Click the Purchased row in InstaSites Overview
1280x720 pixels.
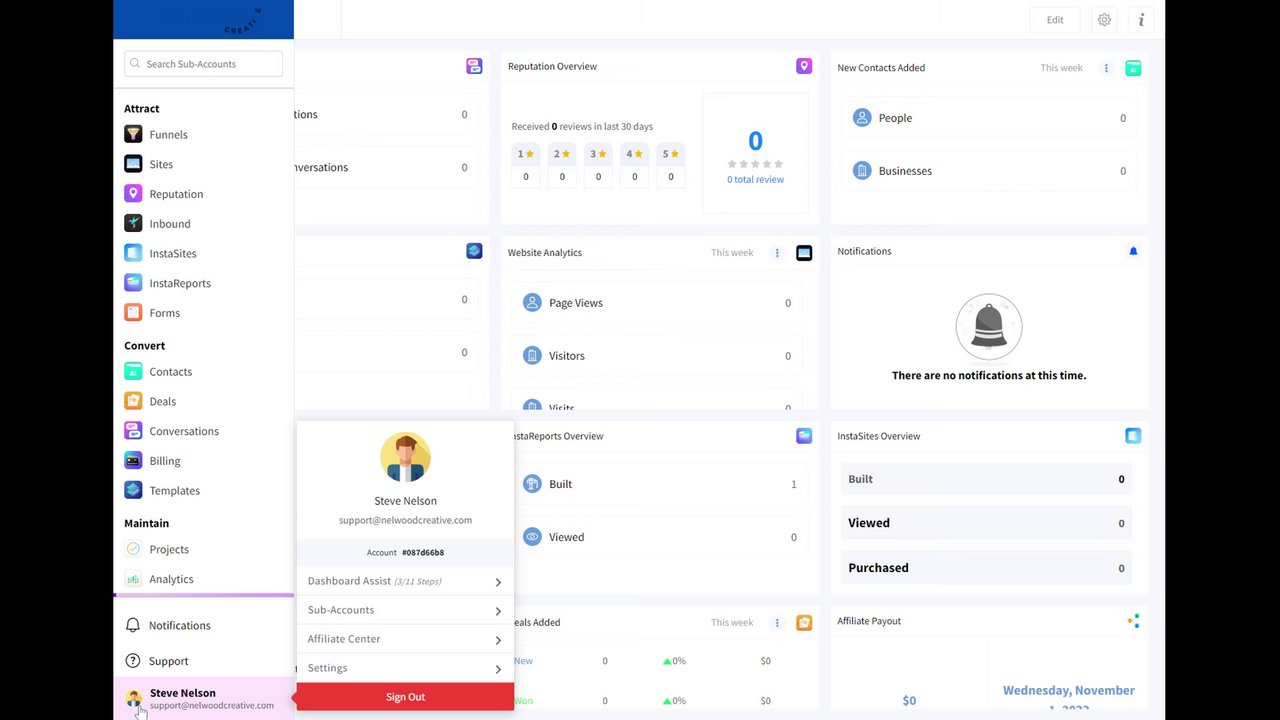(x=986, y=568)
